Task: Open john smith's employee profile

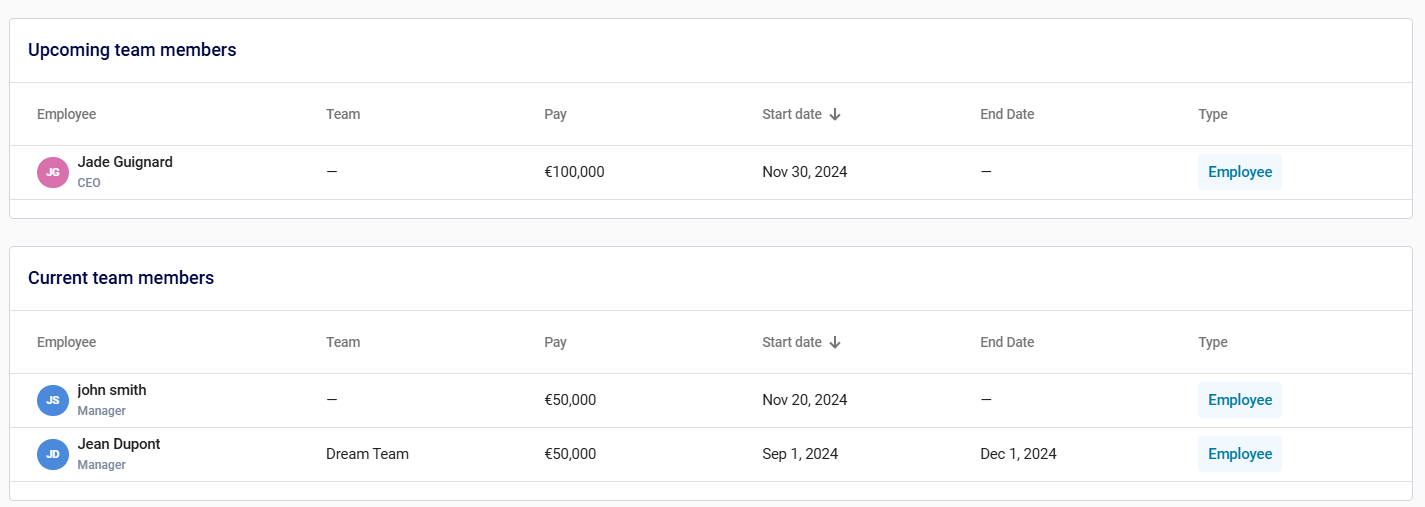Action: point(112,390)
